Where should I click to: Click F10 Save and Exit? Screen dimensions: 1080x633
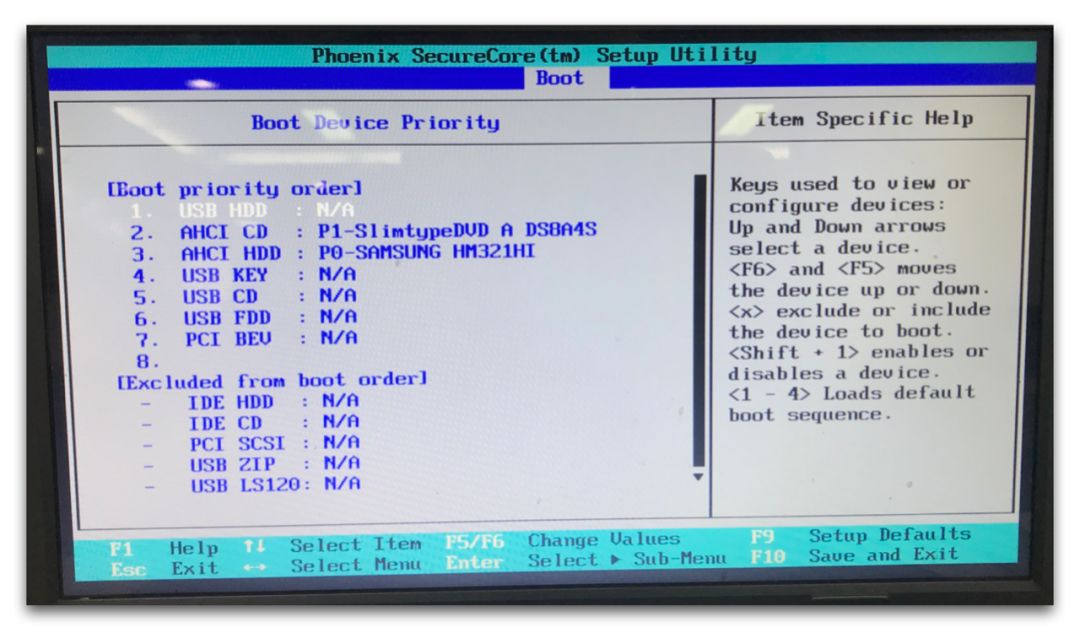855,554
